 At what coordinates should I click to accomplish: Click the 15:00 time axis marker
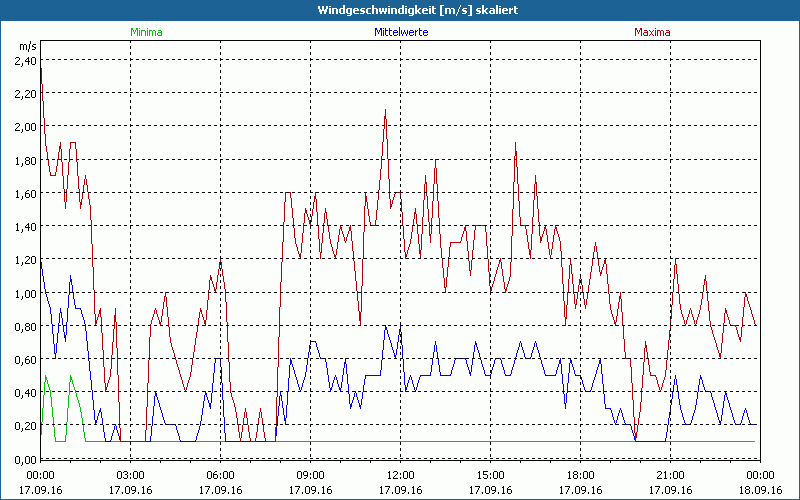click(490, 475)
